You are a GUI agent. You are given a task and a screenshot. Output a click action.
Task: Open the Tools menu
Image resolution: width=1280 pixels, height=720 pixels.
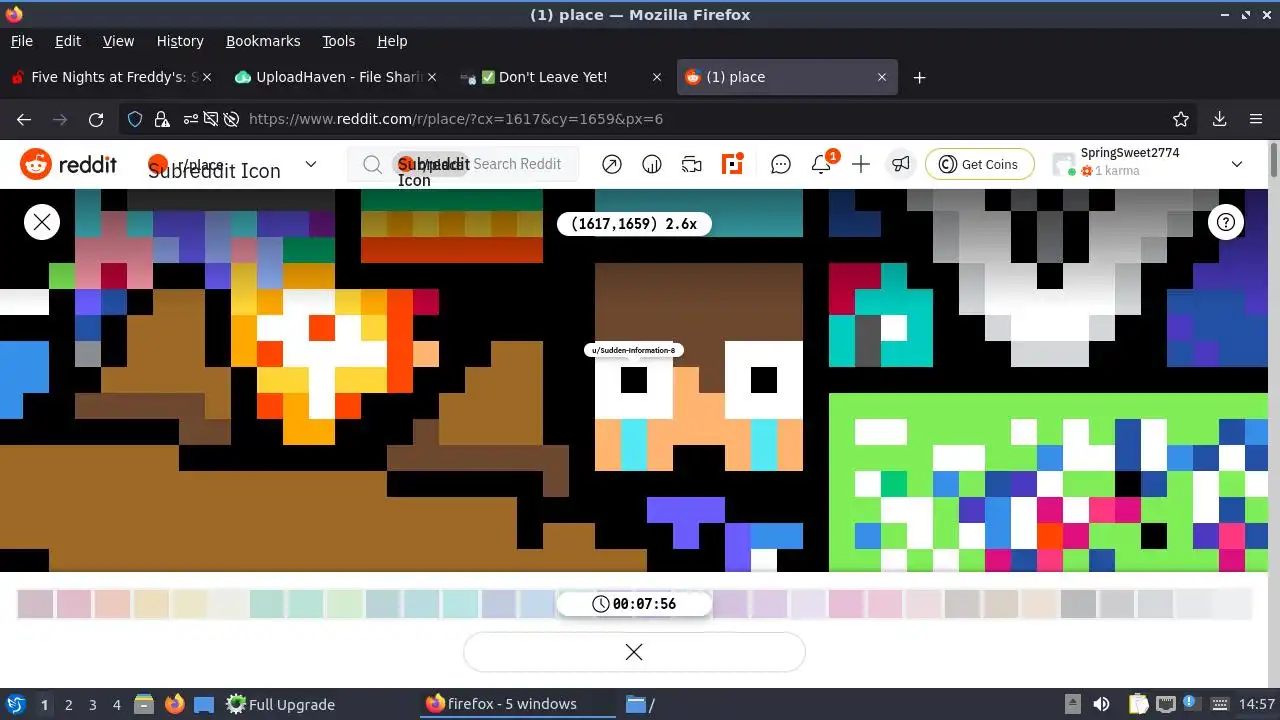coord(338,41)
